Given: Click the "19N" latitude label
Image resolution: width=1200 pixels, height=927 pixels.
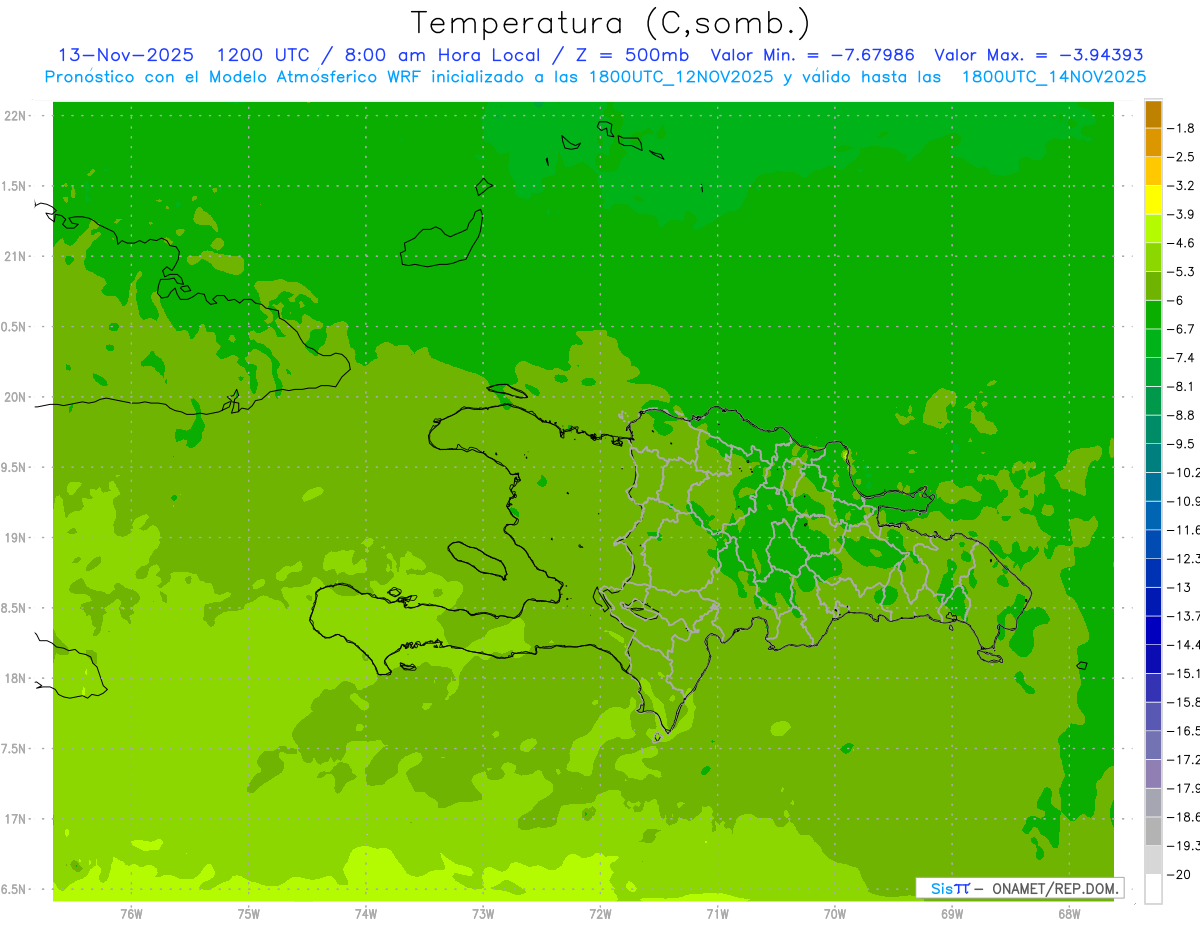Looking at the screenshot, I should [15, 538].
